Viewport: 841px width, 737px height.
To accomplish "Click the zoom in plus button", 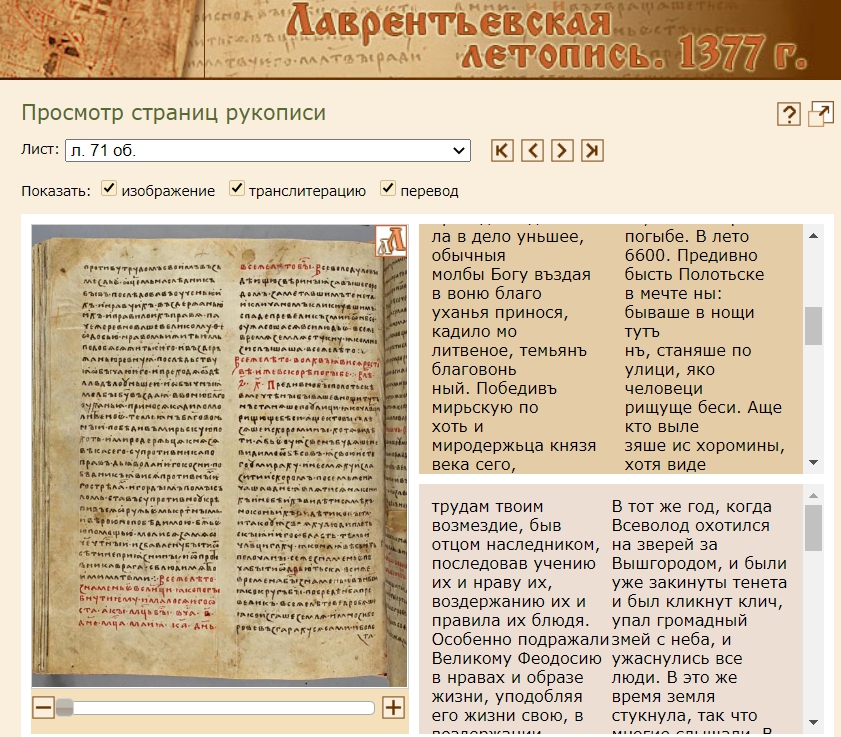I will [x=393, y=707].
